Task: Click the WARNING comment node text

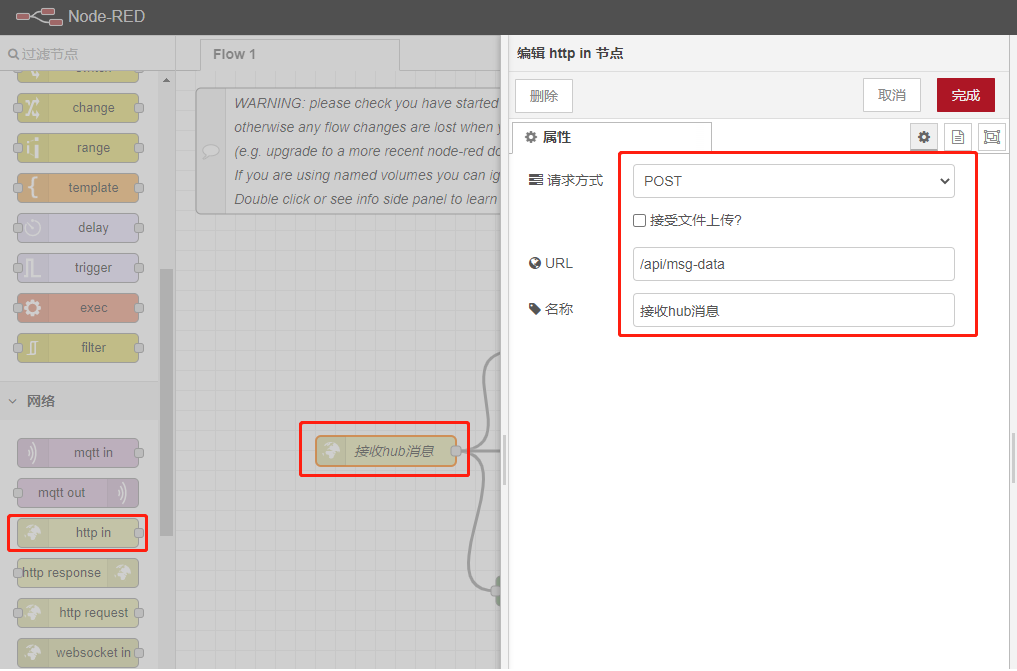Action: click(366, 151)
